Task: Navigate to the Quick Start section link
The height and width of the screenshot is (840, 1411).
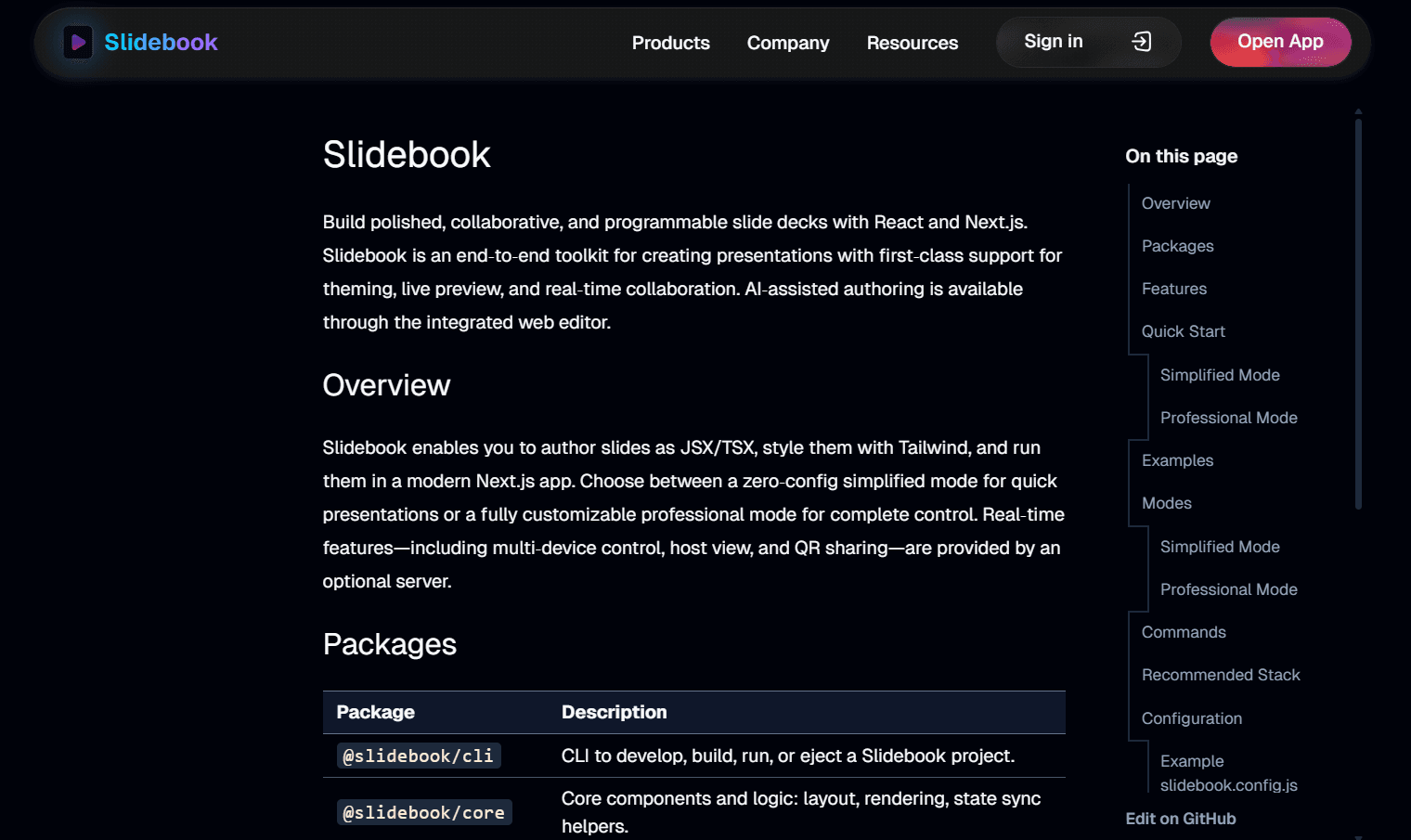Action: pos(1183,331)
